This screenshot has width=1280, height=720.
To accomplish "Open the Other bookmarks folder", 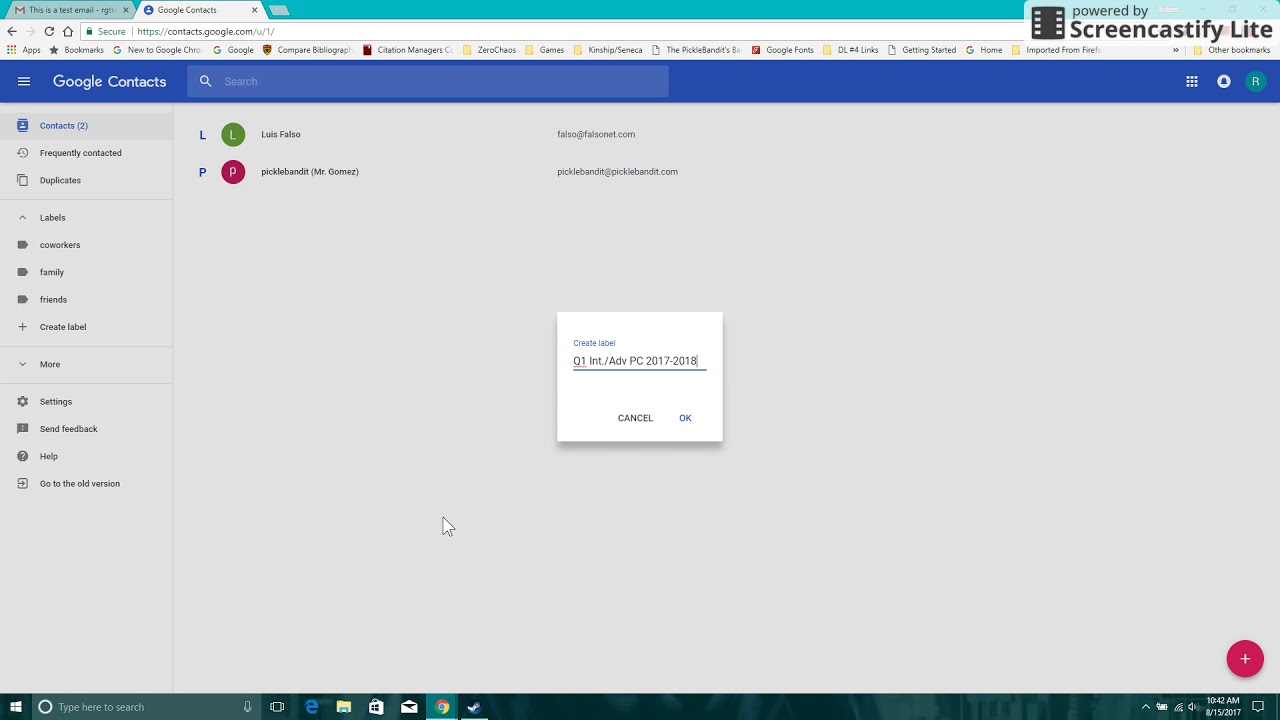I will point(1232,50).
